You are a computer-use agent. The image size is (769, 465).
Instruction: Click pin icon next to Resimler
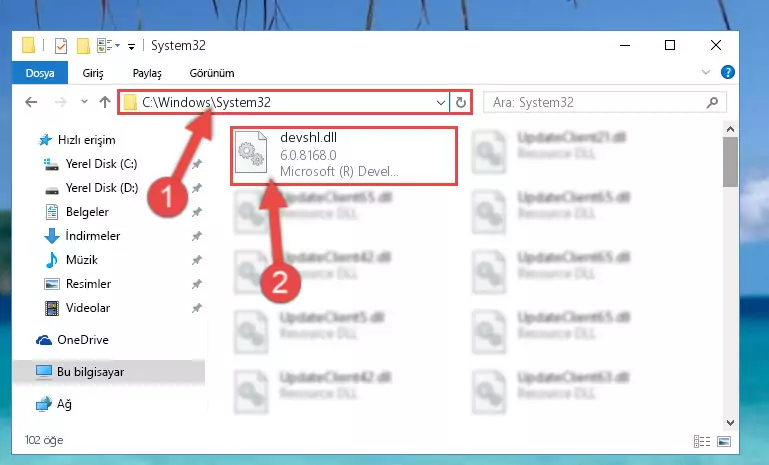pyautogui.click(x=197, y=284)
